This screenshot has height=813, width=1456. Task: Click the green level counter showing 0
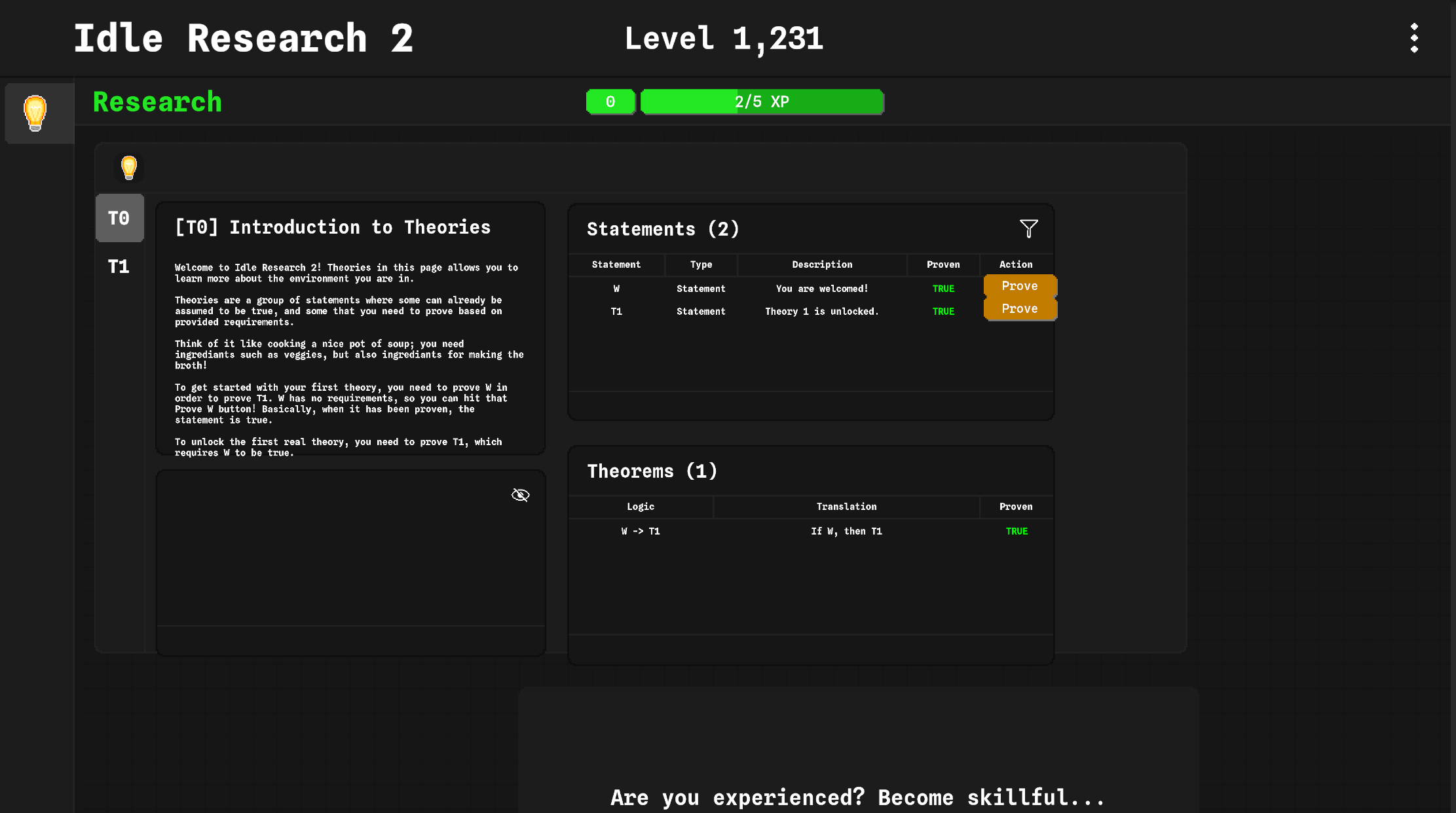pyautogui.click(x=610, y=102)
